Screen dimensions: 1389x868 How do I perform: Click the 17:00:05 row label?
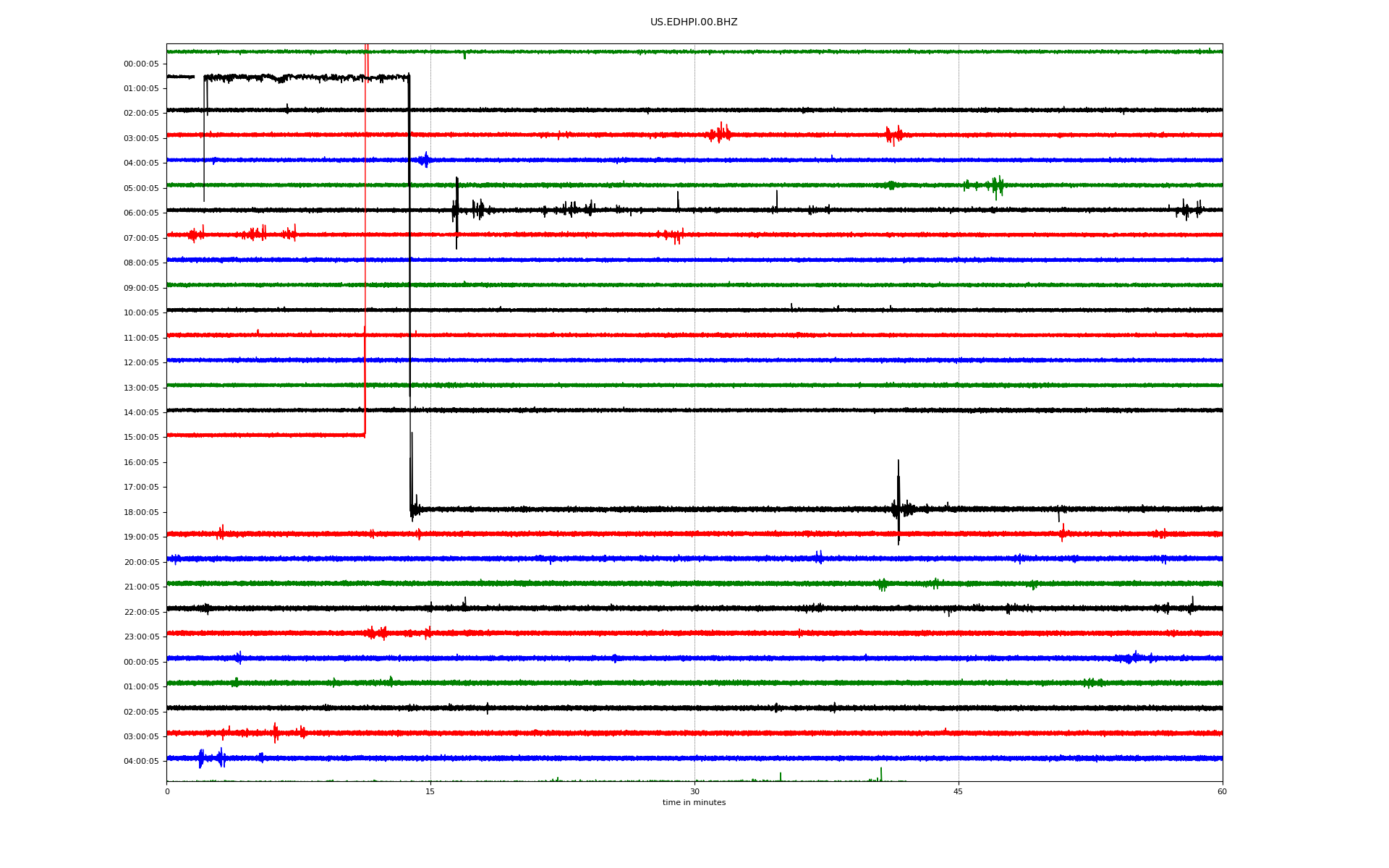coord(141,487)
